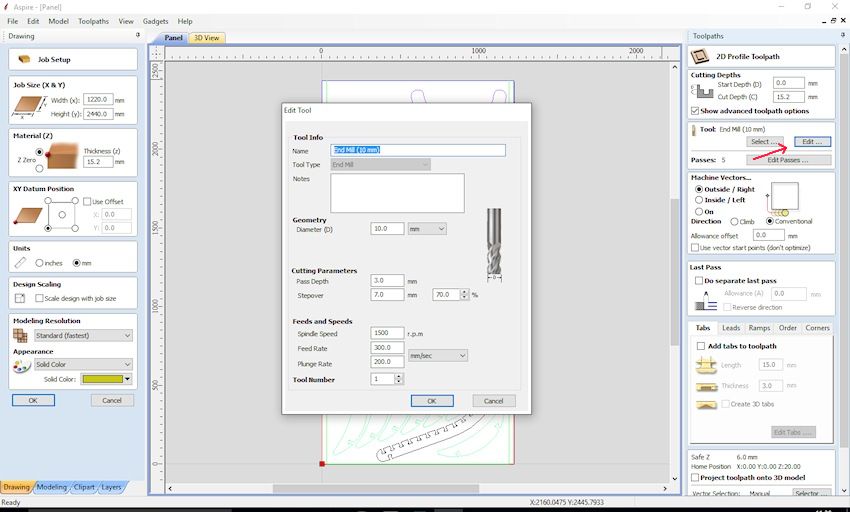
Task: Open the Leads tab
Action: (x=731, y=328)
